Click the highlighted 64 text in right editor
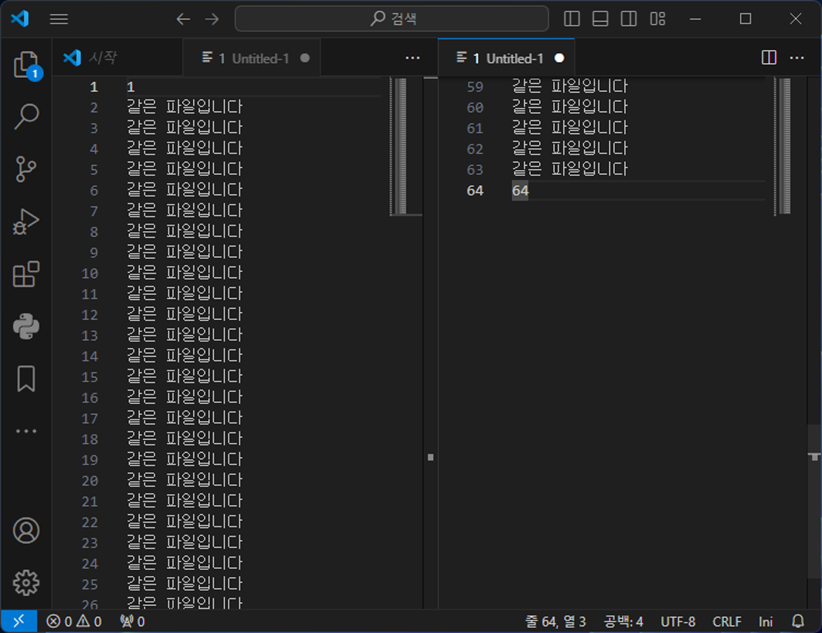 coord(520,190)
